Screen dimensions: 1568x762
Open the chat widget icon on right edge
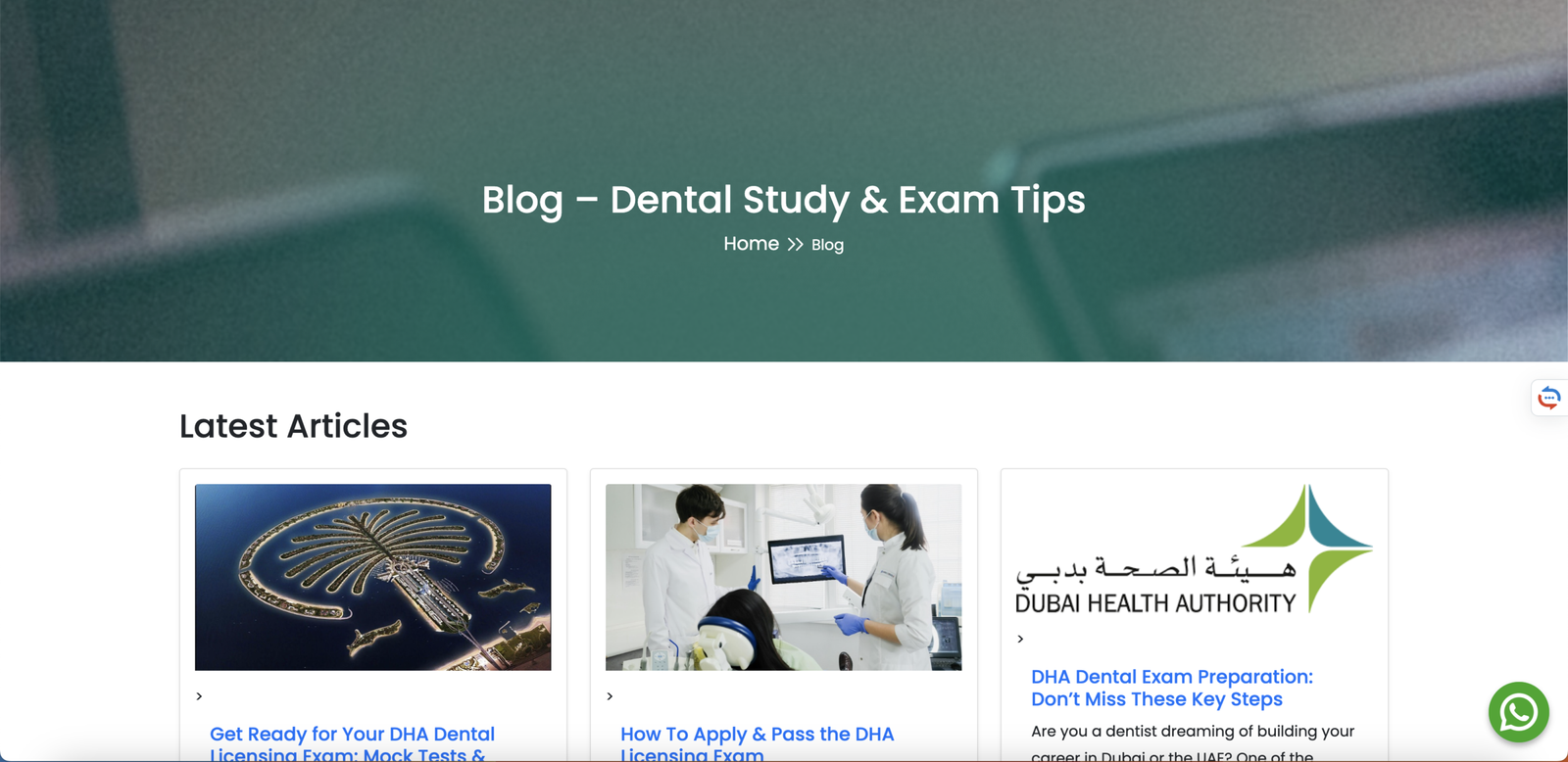(1549, 398)
